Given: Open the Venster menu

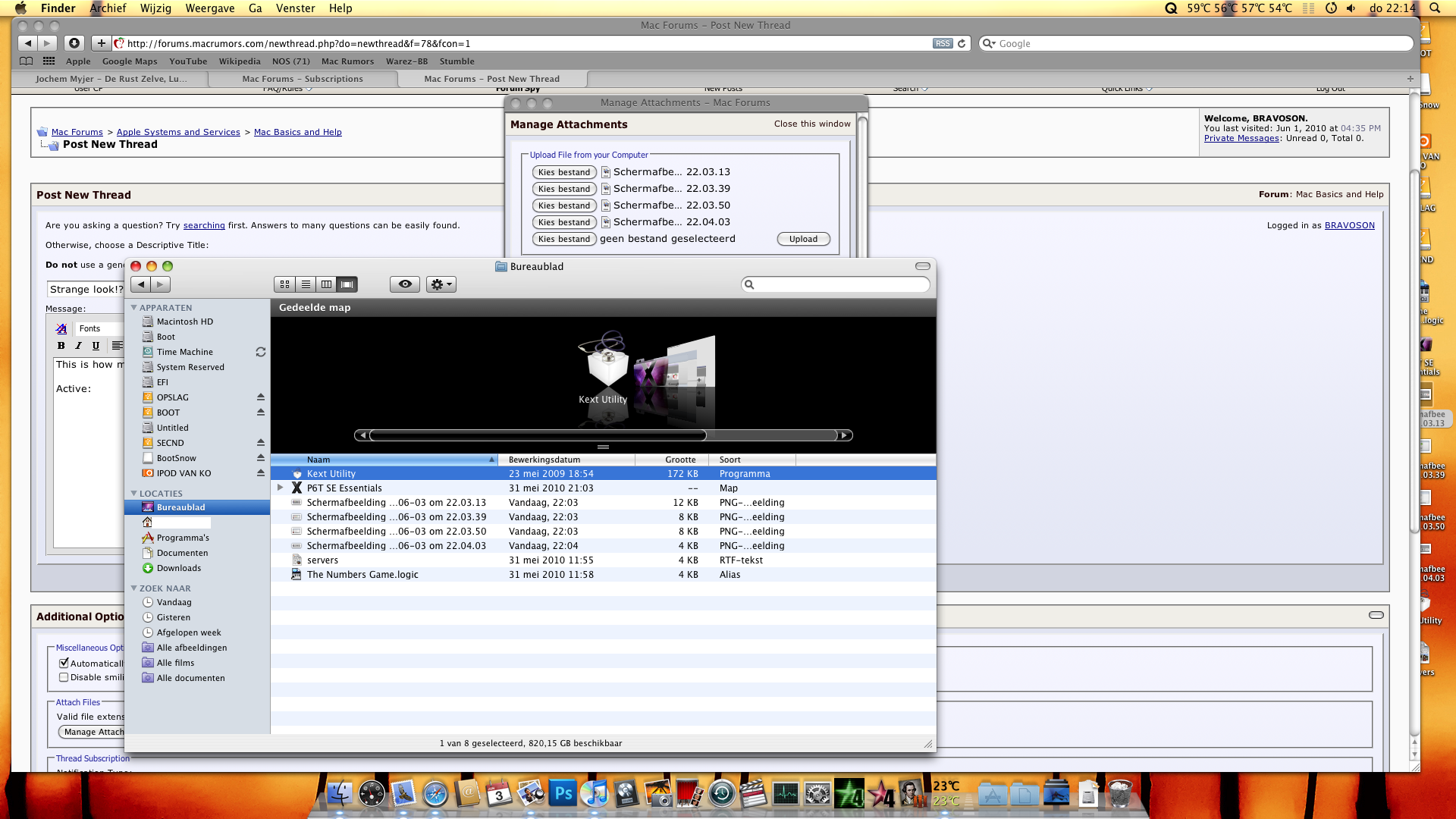Looking at the screenshot, I should 295,8.
